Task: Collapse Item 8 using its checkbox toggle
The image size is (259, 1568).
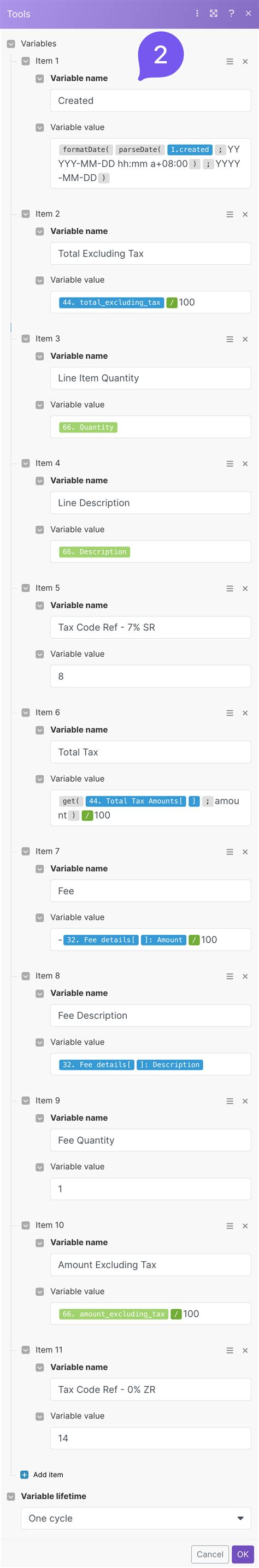Action: pos(26,976)
